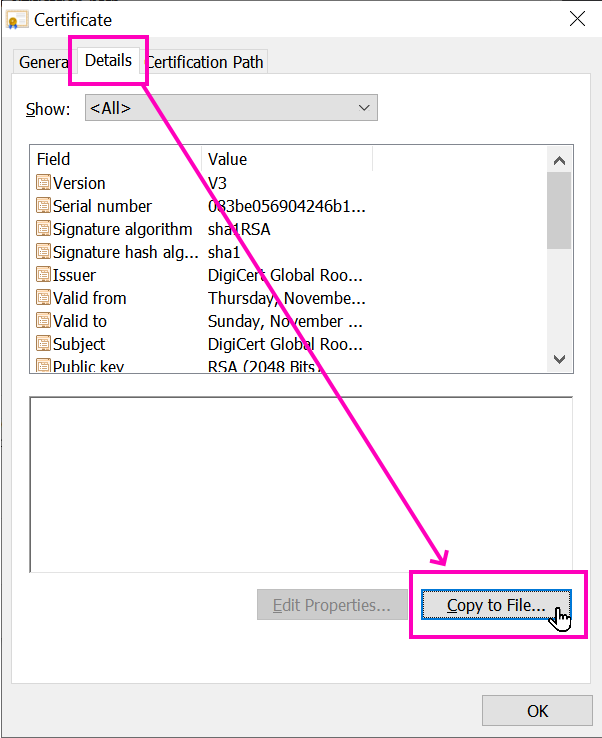Click the Edit Properties button

[x=332, y=605]
